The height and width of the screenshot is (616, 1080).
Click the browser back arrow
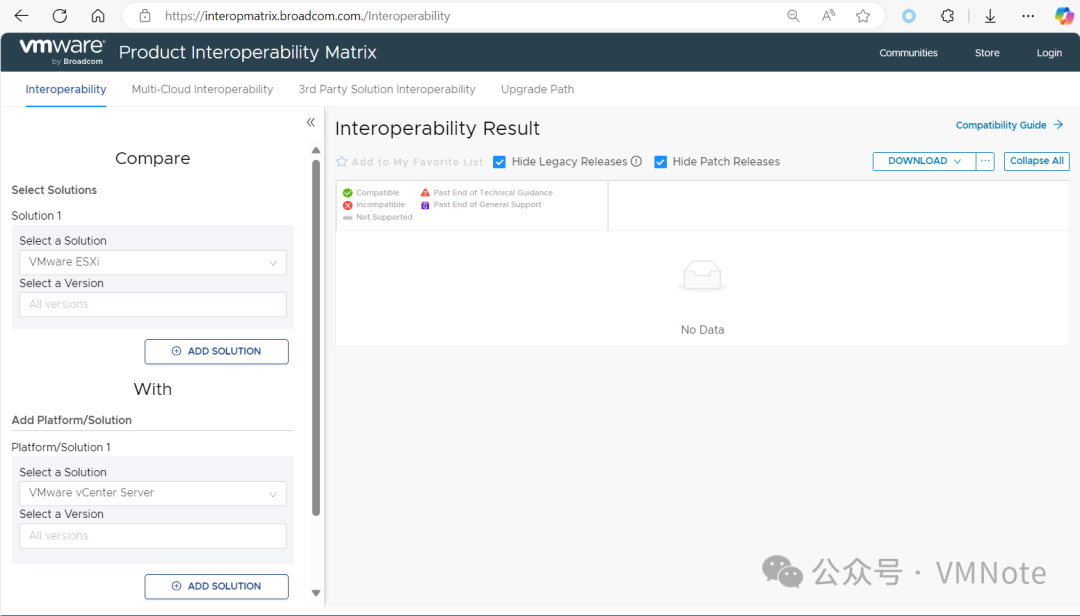point(21,16)
